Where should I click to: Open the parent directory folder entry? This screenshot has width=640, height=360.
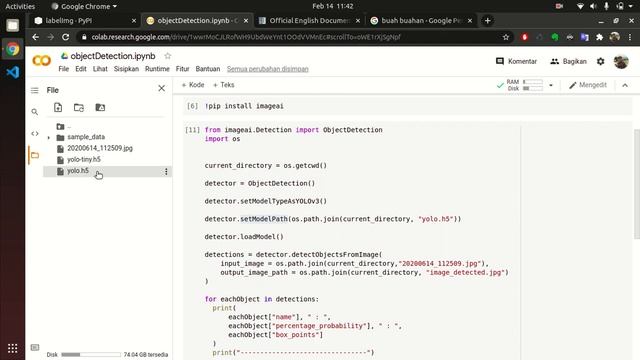(64, 127)
